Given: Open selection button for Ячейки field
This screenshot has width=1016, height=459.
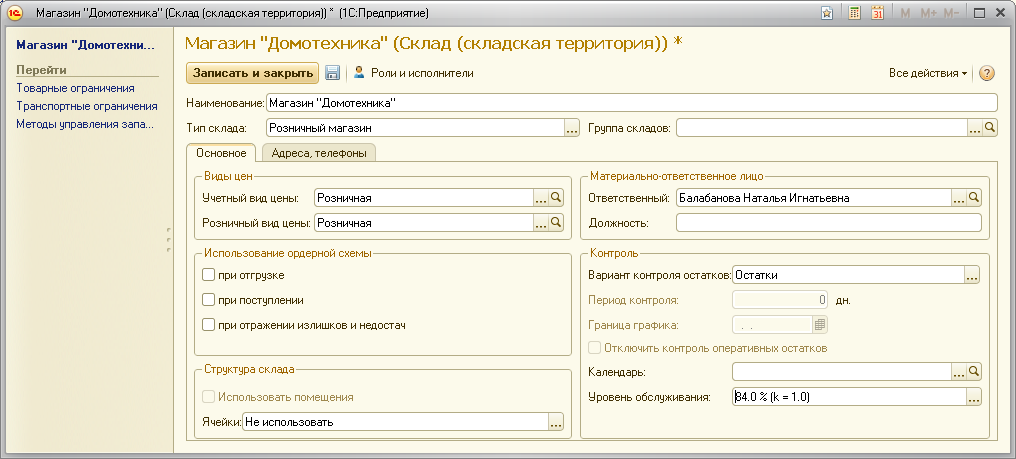Looking at the screenshot, I should pos(556,422).
